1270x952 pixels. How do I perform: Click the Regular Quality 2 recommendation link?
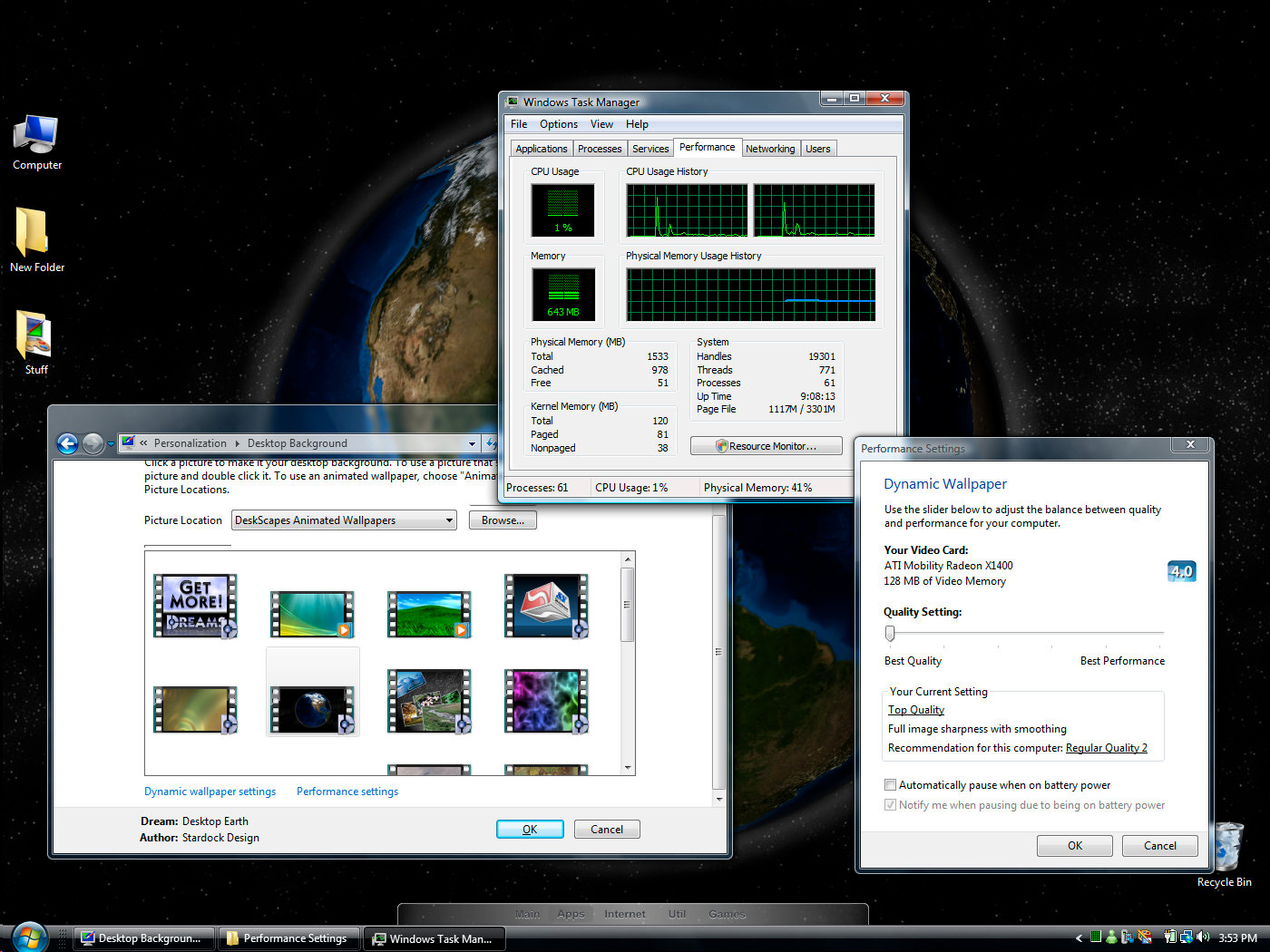click(x=1106, y=748)
